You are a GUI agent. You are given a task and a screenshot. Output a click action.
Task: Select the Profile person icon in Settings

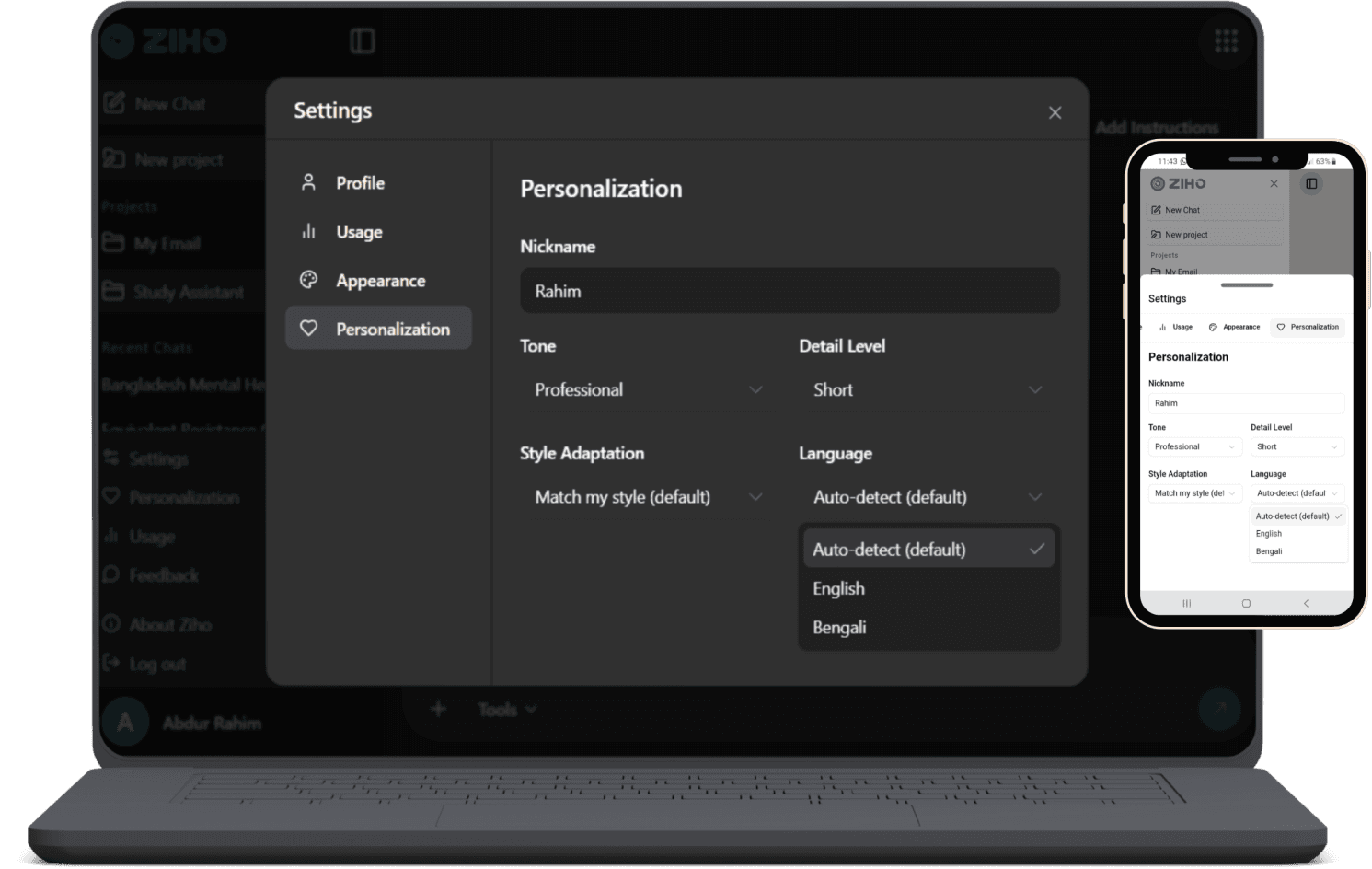pos(308,182)
